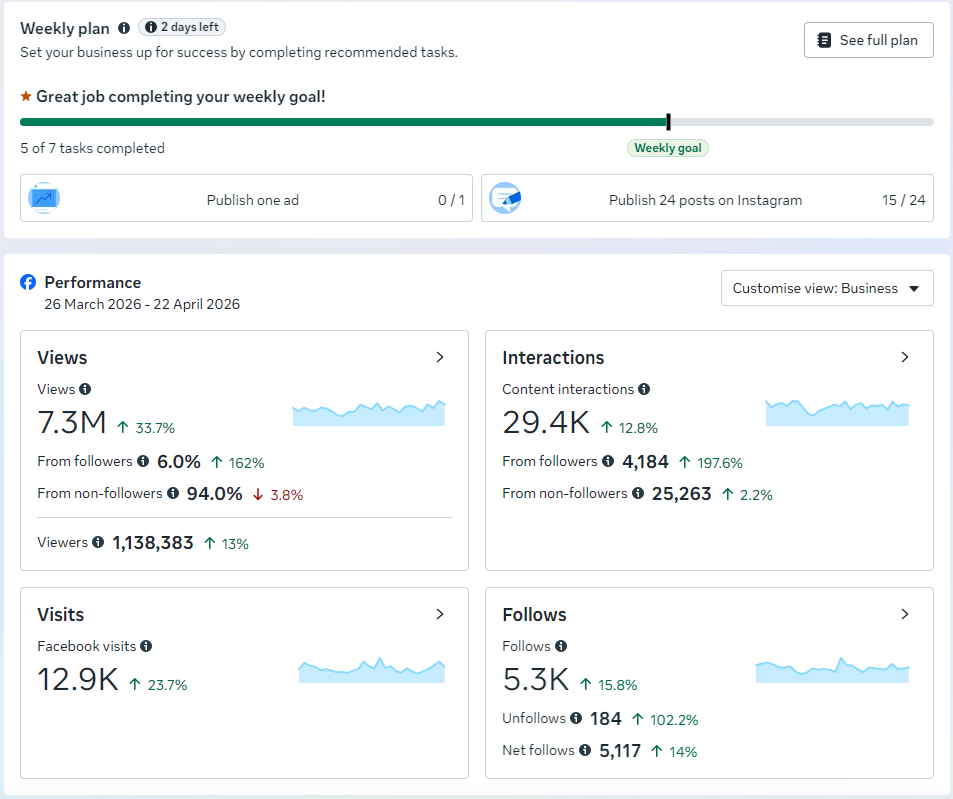
Task: Open Publish 24 posts on Instagram task
Action: point(707,199)
